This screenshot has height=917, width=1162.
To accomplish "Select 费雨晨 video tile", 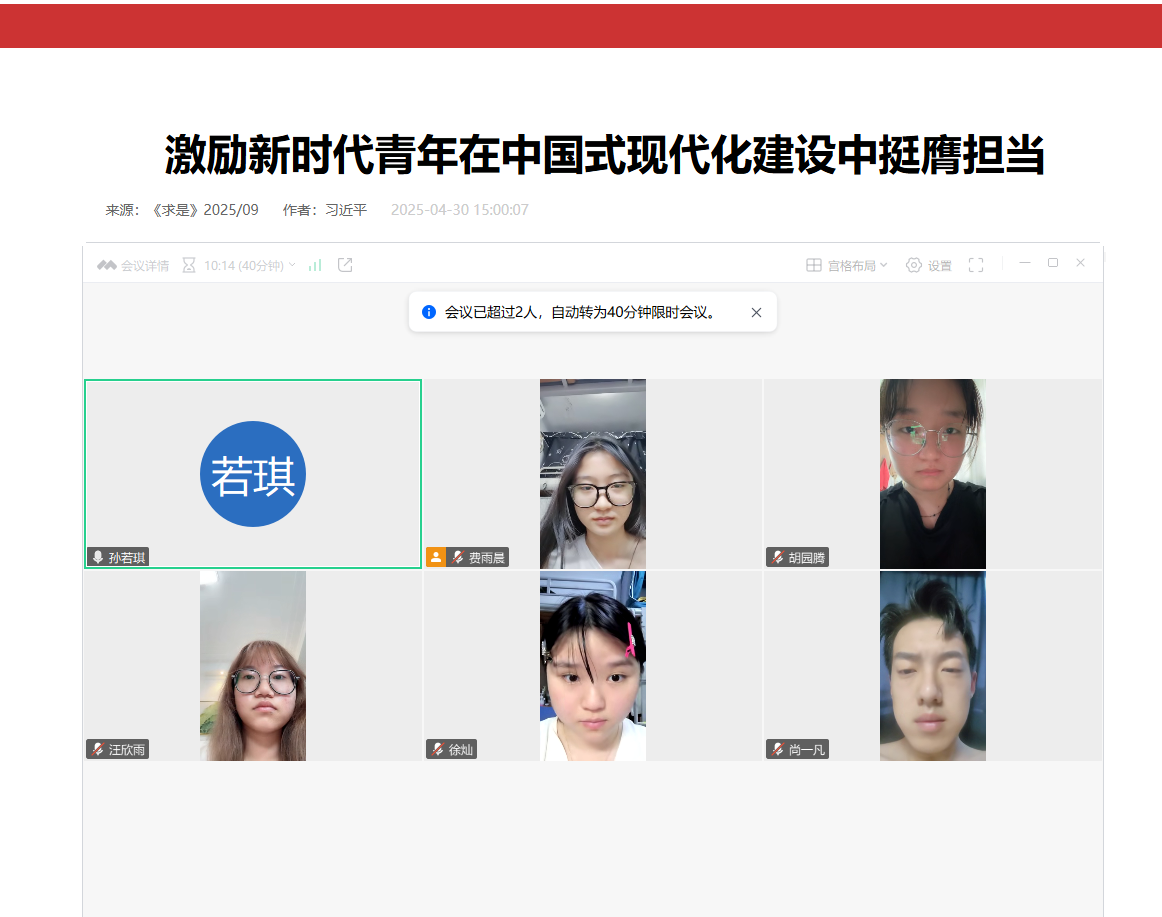I will [x=593, y=474].
